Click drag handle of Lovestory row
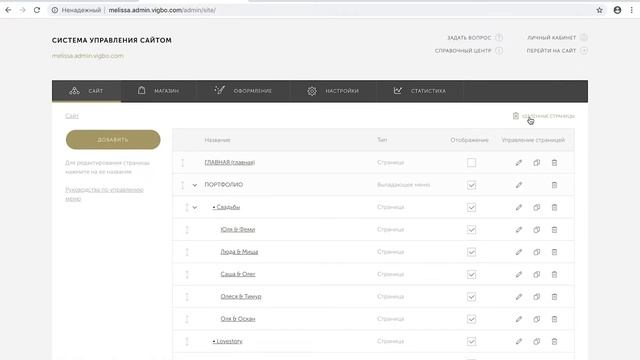This screenshot has width=640, height=360. (187, 341)
